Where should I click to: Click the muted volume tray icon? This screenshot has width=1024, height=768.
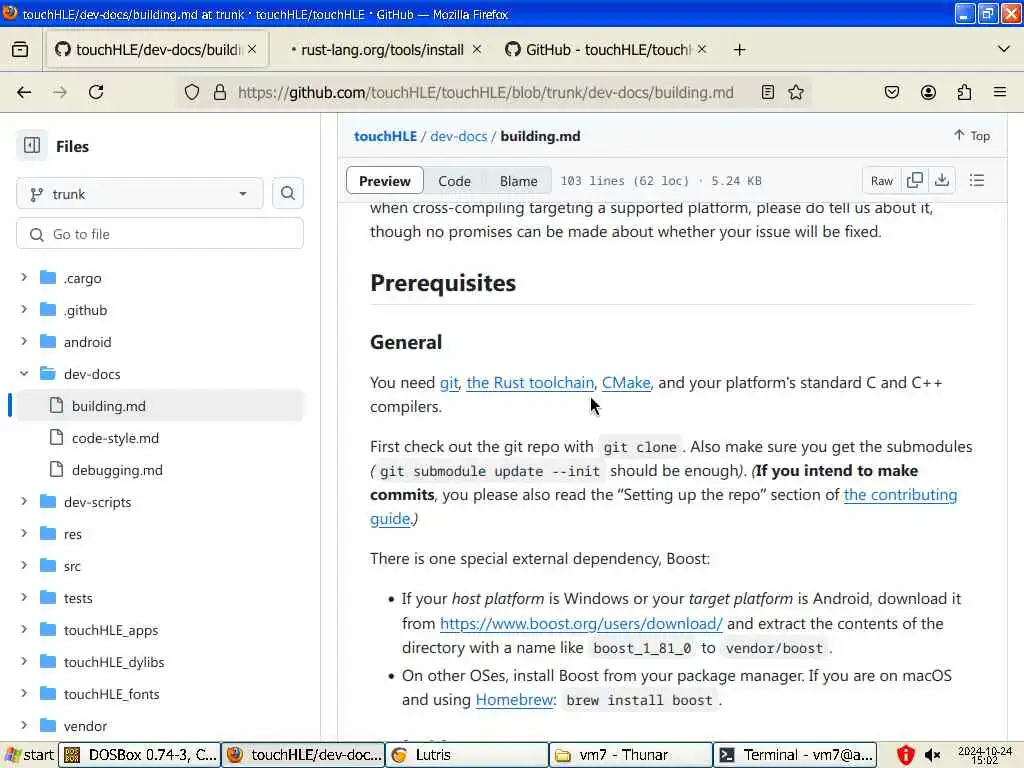coord(933,756)
